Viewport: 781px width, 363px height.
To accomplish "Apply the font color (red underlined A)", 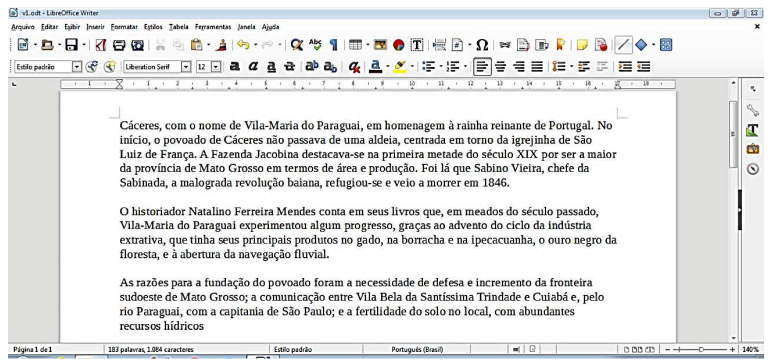I will tap(376, 67).
